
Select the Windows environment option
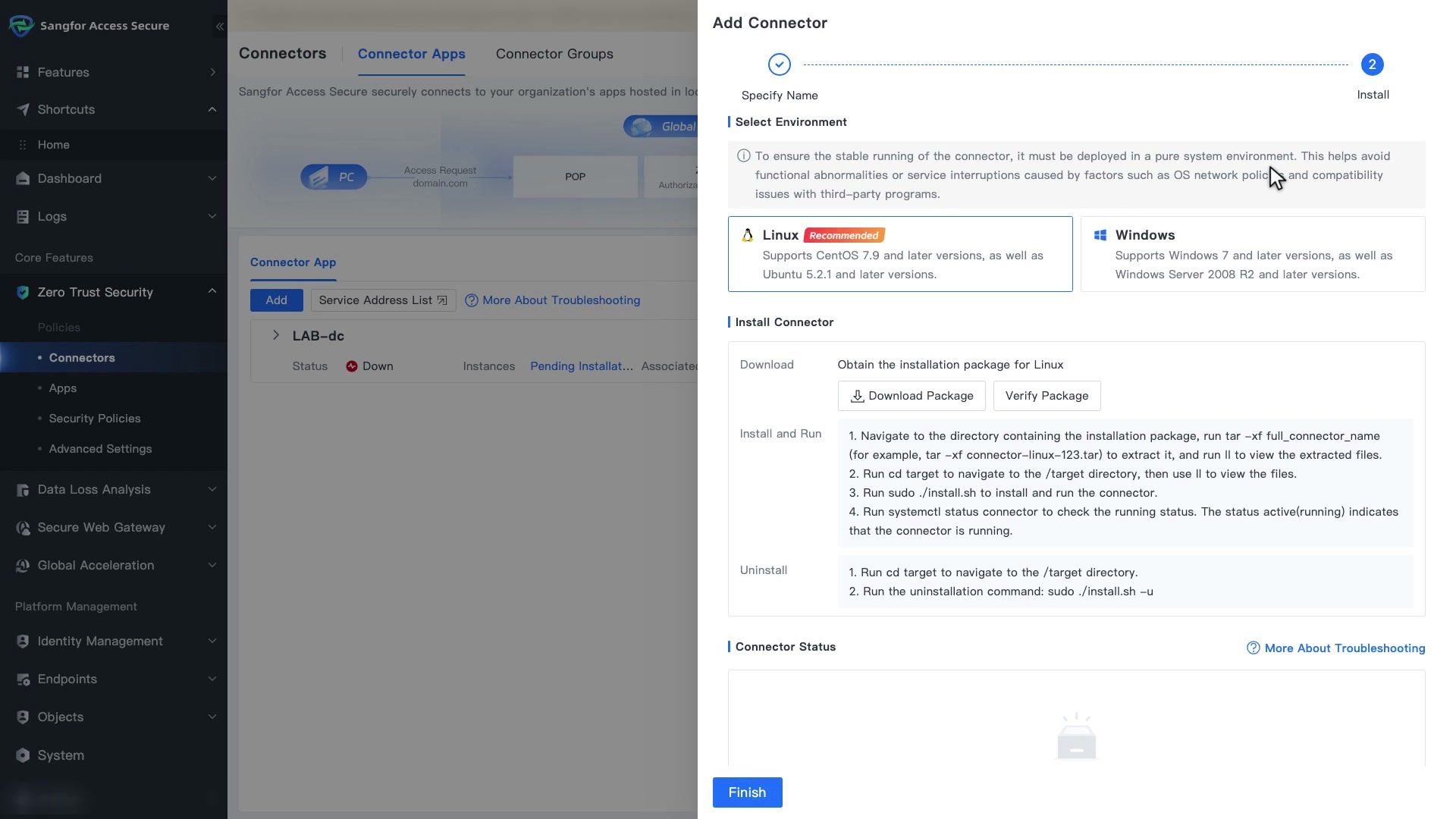[1253, 254]
